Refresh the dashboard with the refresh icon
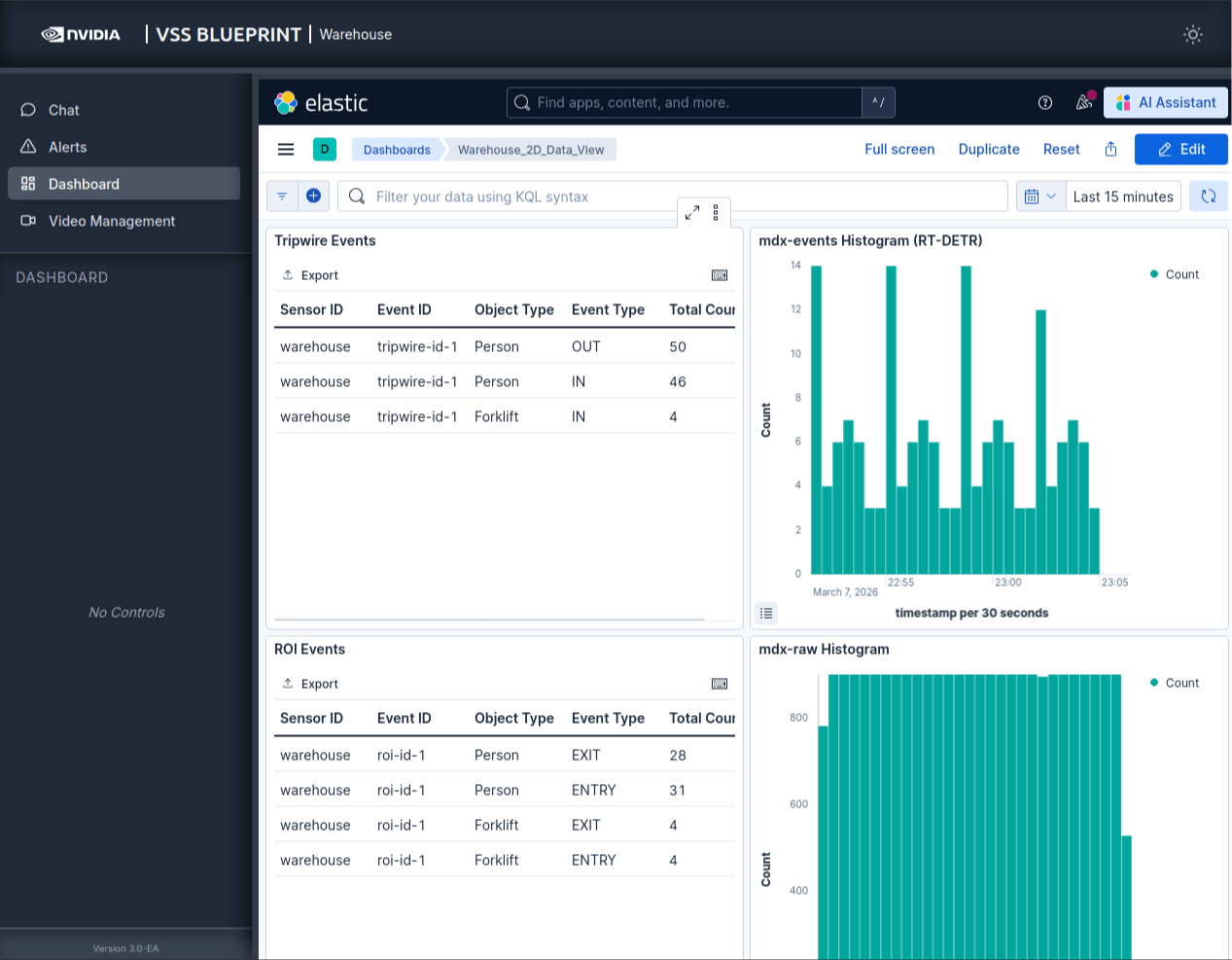This screenshot has height=960, width=1232. [x=1208, y=196]
